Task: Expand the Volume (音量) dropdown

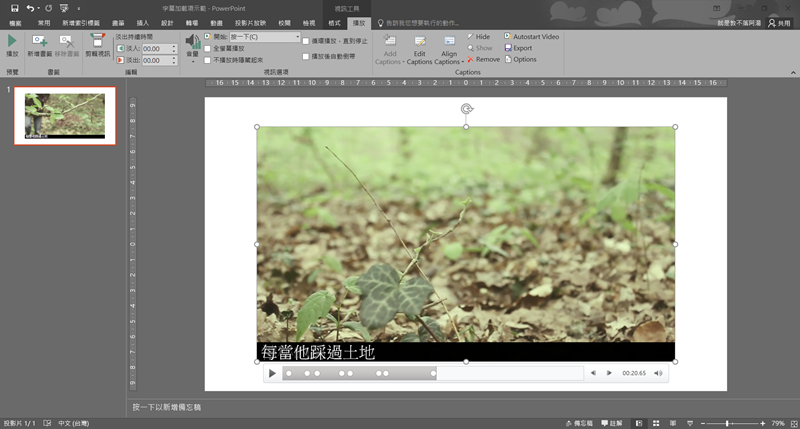Action: click(192, 60)
